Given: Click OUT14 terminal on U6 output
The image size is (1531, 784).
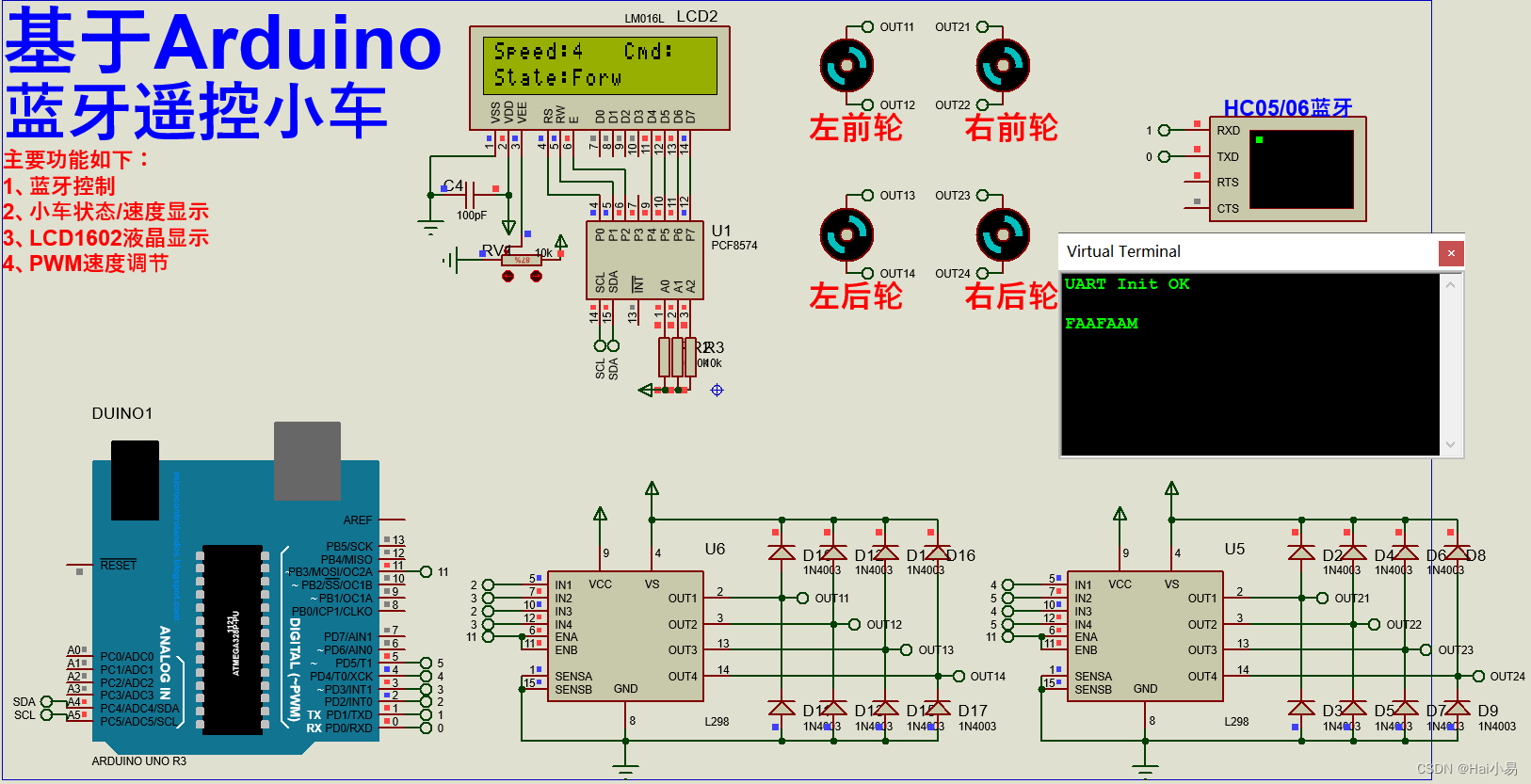Looking at the screenshot, I should pyautogui.click(x=959, y=676).
